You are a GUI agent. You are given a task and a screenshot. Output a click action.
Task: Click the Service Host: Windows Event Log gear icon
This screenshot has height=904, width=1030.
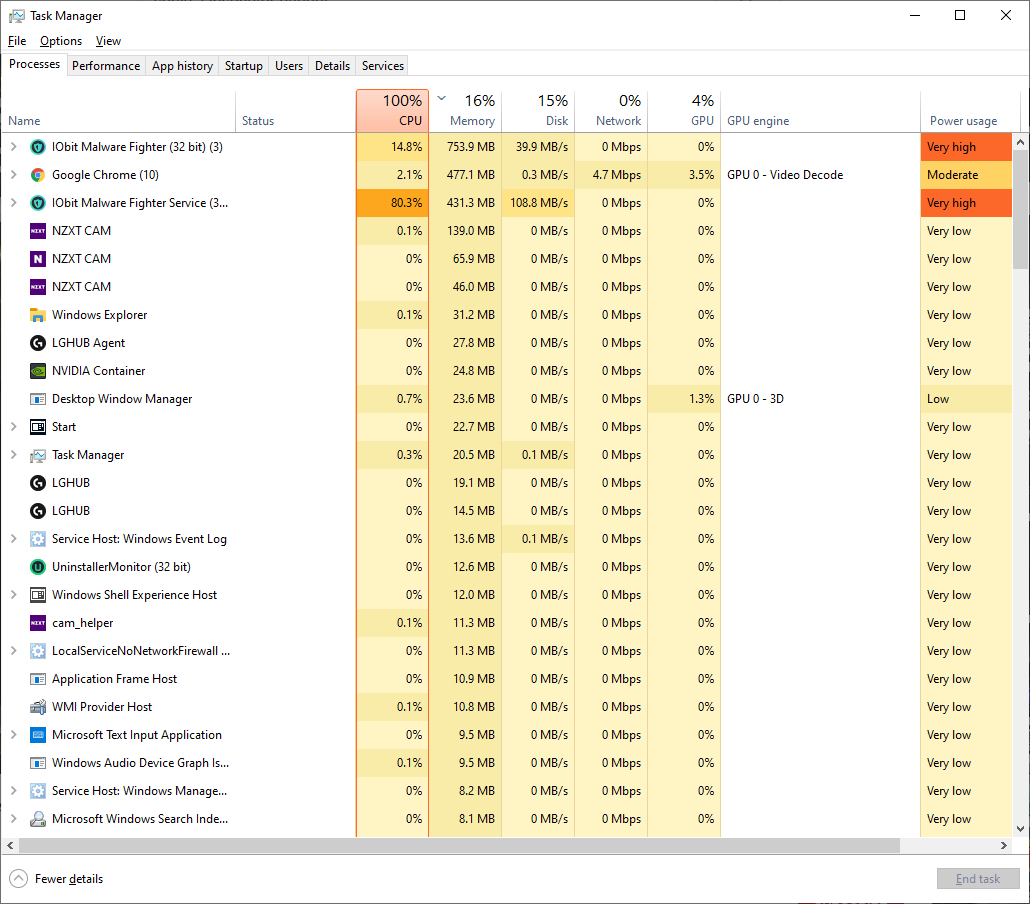(x=38, y=539)
